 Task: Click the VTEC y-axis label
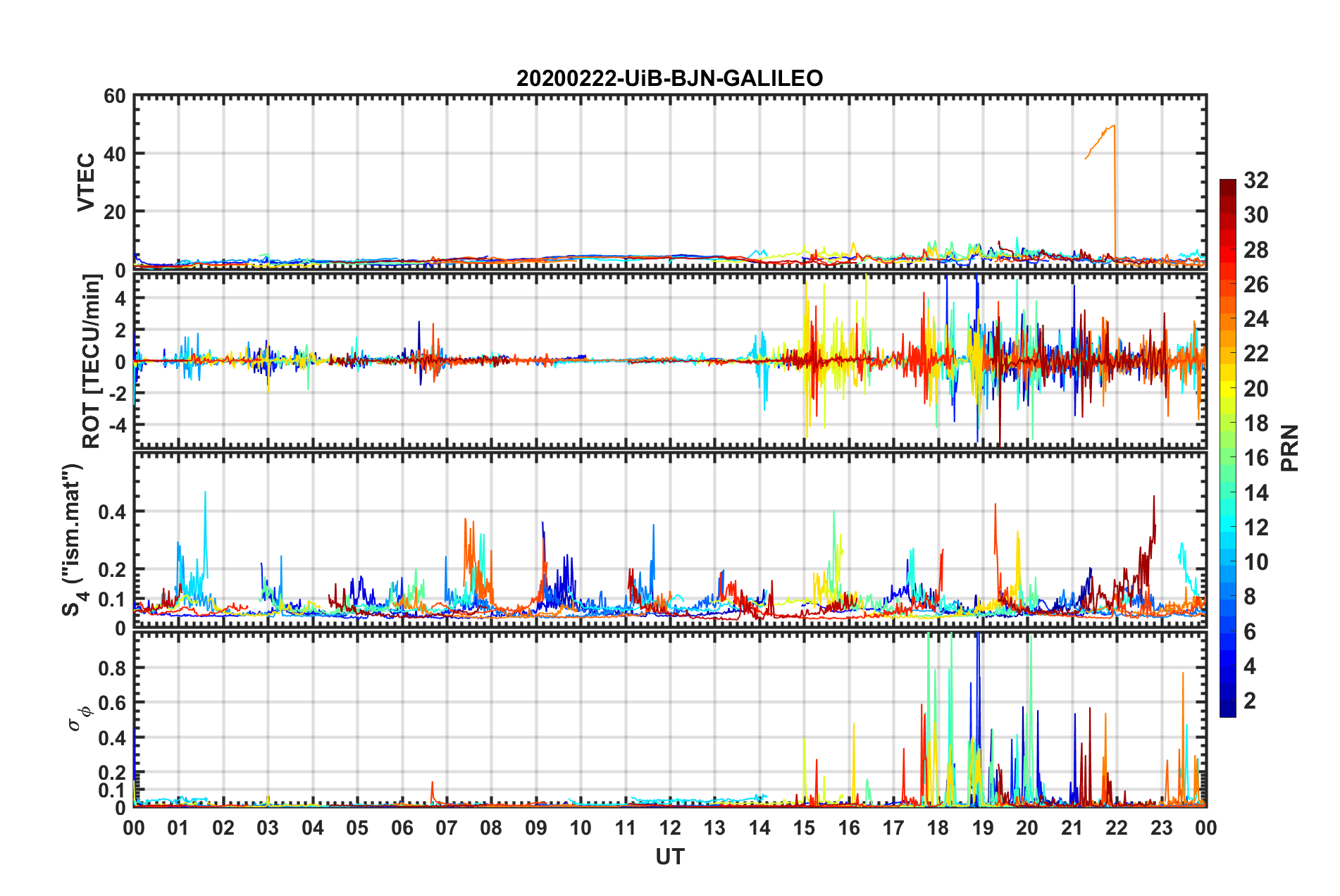click(85, 182)
